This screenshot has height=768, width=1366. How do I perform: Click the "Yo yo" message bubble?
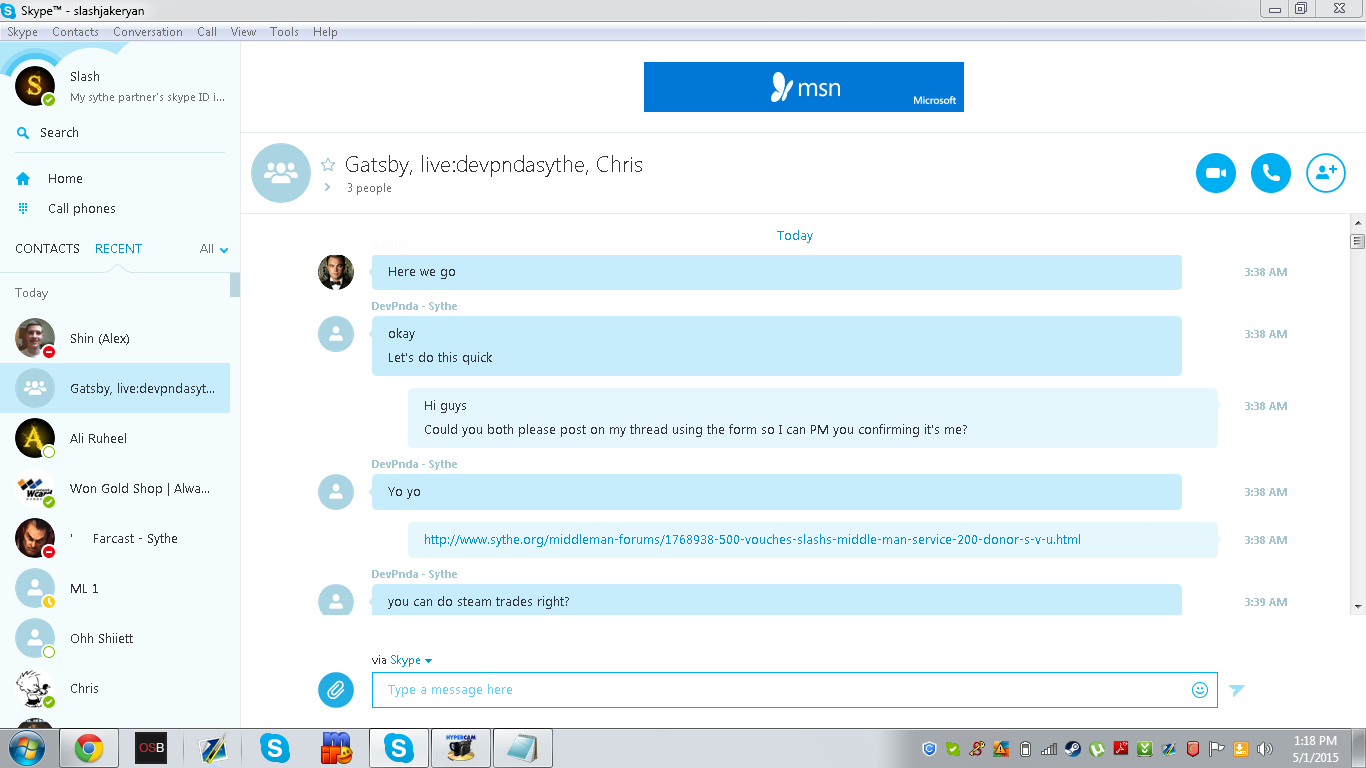776,492
